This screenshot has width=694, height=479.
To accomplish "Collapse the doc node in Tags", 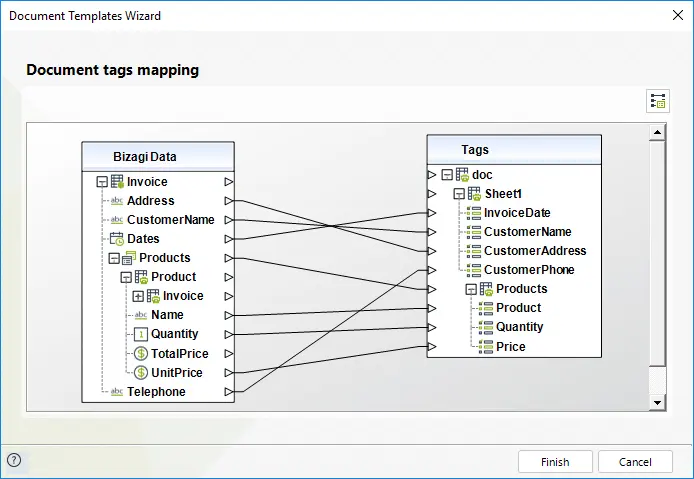I will pyautogui.click(x=447, y=175).
